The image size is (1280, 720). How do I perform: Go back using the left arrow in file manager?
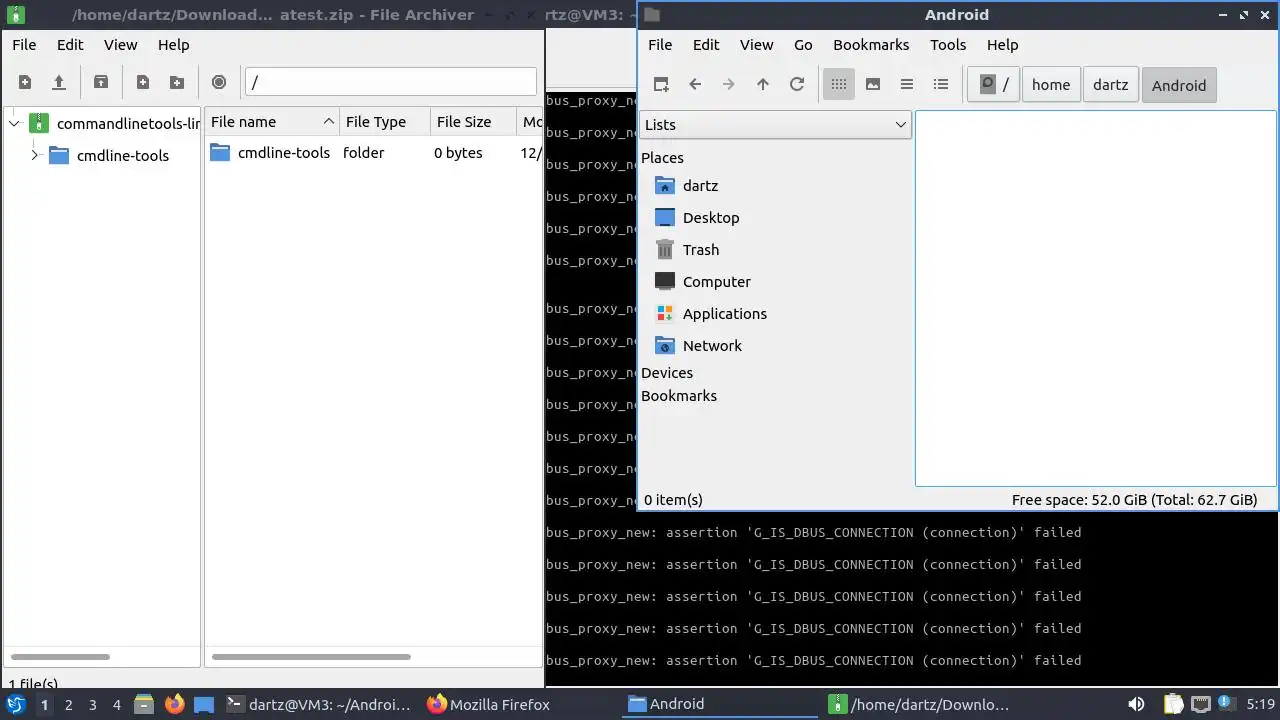click(695, 84)
